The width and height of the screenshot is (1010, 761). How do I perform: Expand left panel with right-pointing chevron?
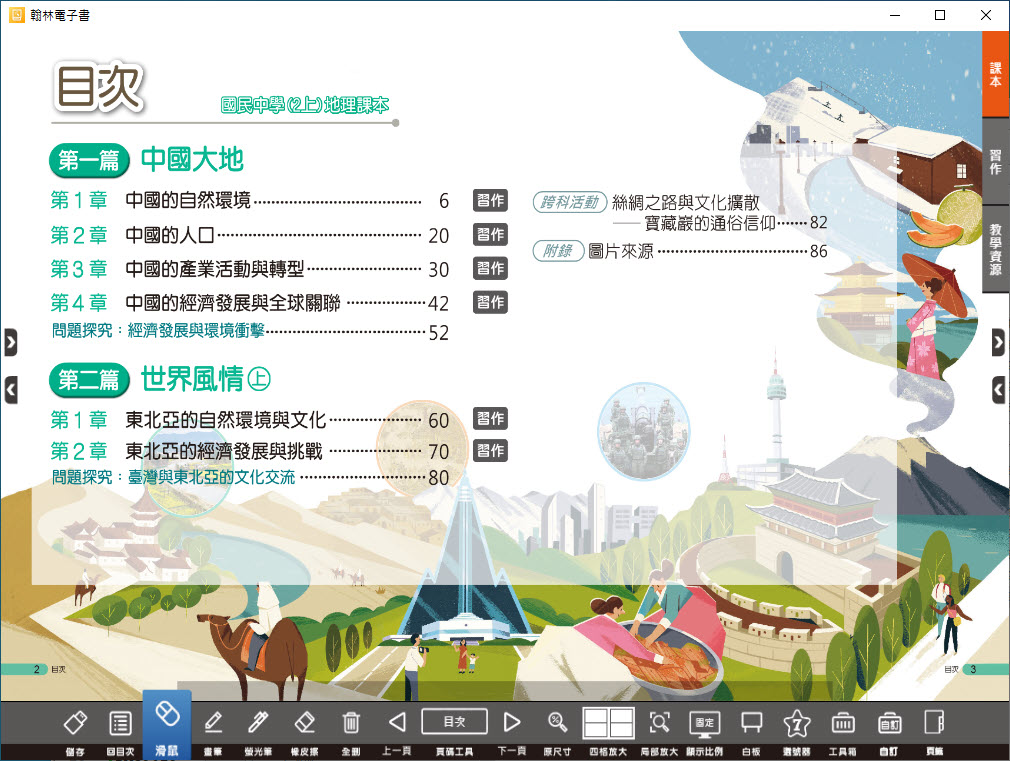coord(10,342)
